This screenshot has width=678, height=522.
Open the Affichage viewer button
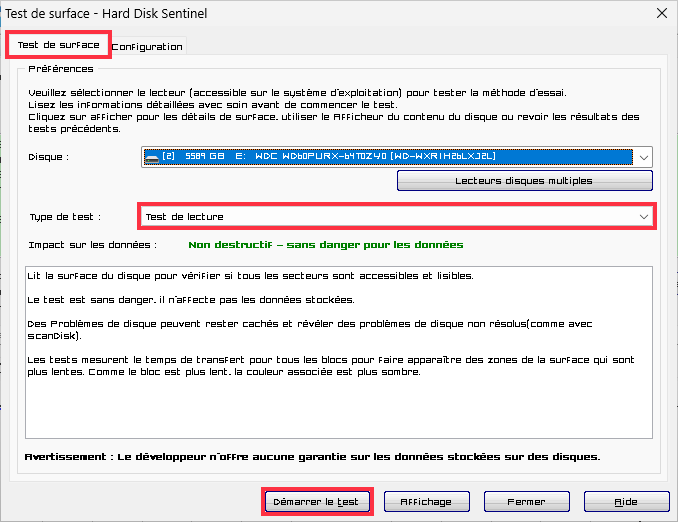point(425,501)
